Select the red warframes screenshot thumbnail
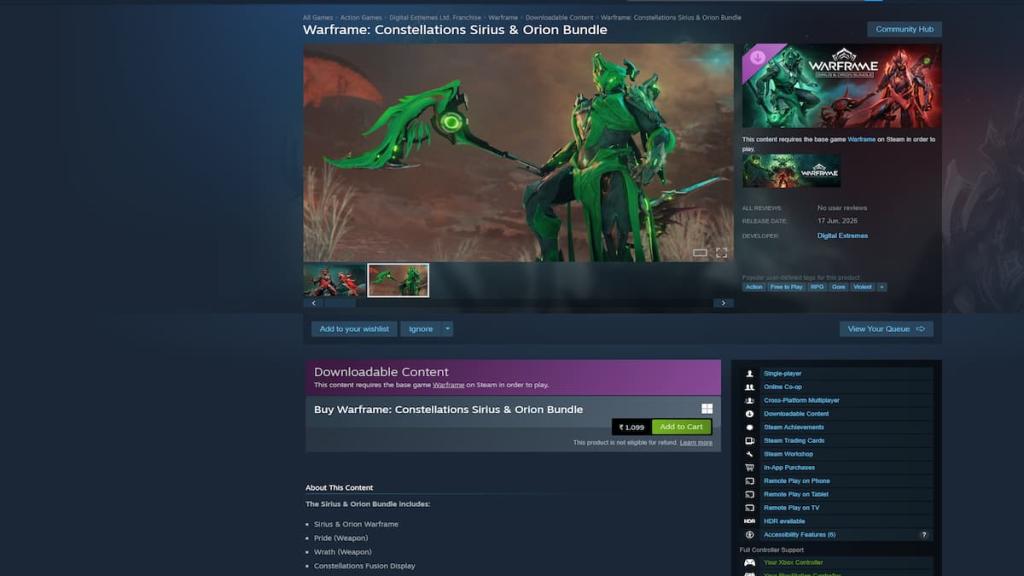Image resolution: width=1024 pixels, height=576 pixels. (x=334, y=280)
